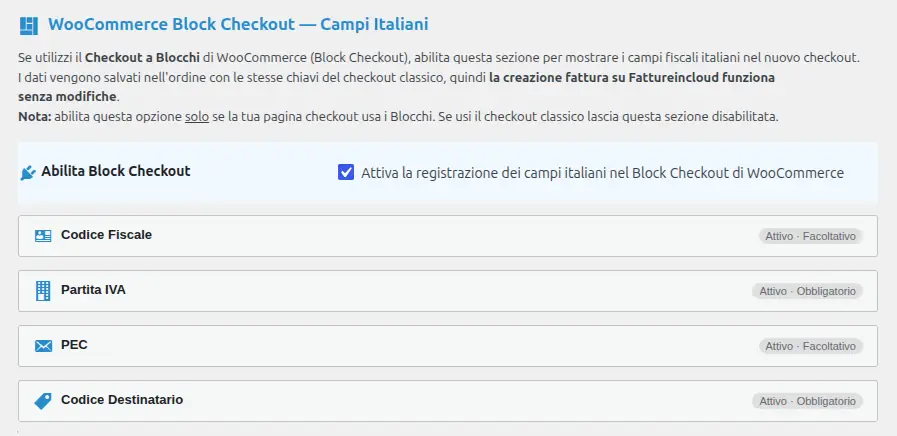Click the "Attivo · Facoltativo" badge on PEC row

click(811, 346)
